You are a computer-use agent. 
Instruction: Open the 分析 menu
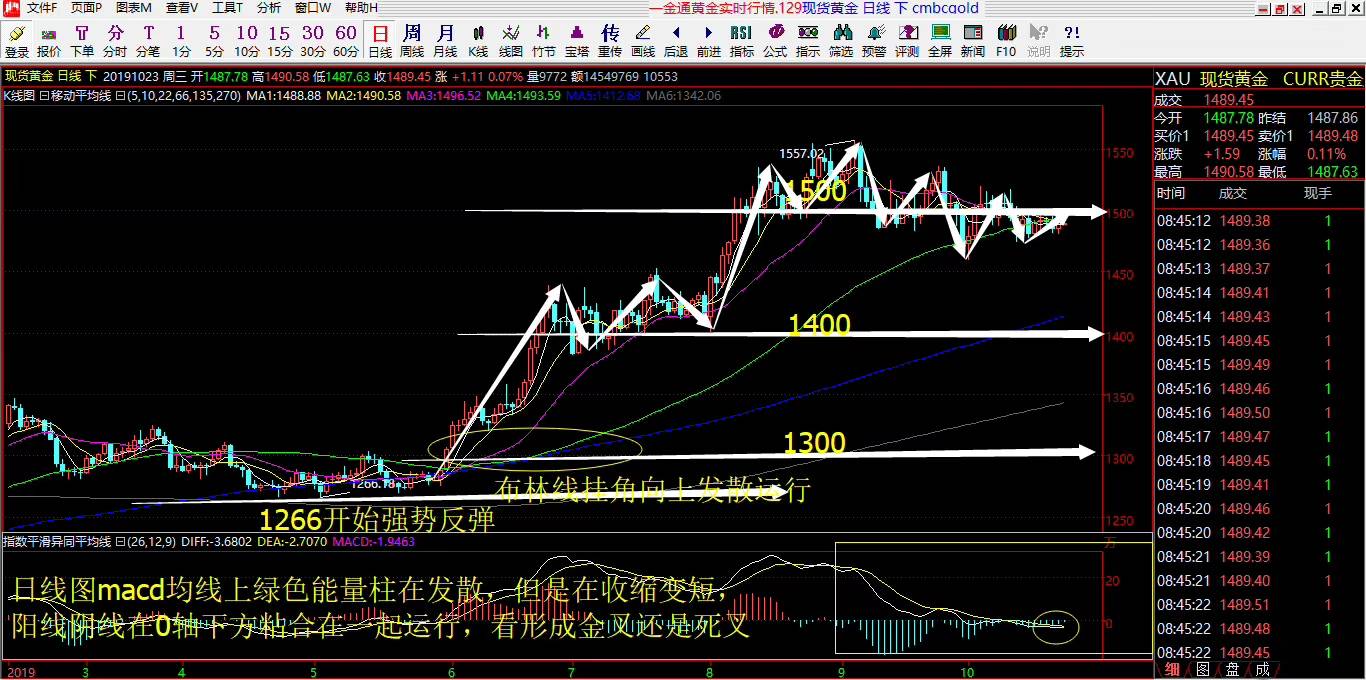click(x=269, y=8)
